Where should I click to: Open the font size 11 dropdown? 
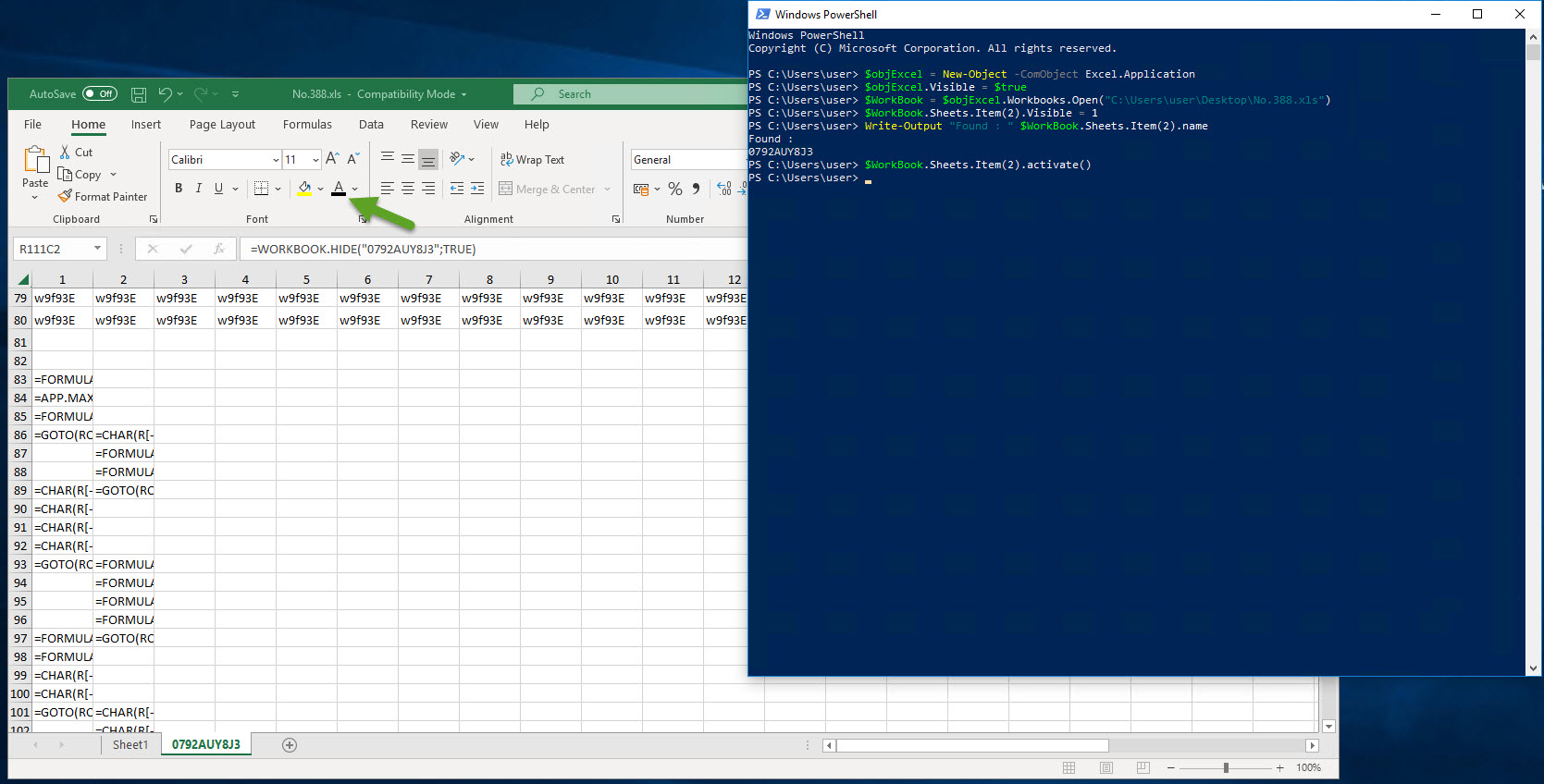coord(315,160)
